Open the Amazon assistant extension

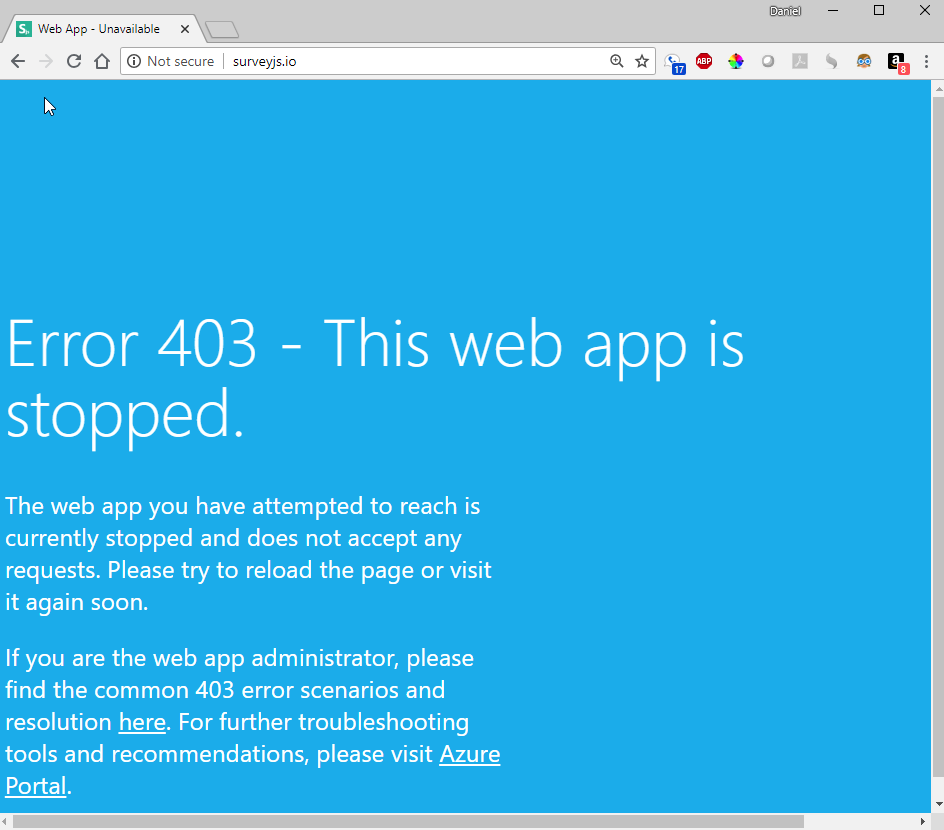click(897, 63)
